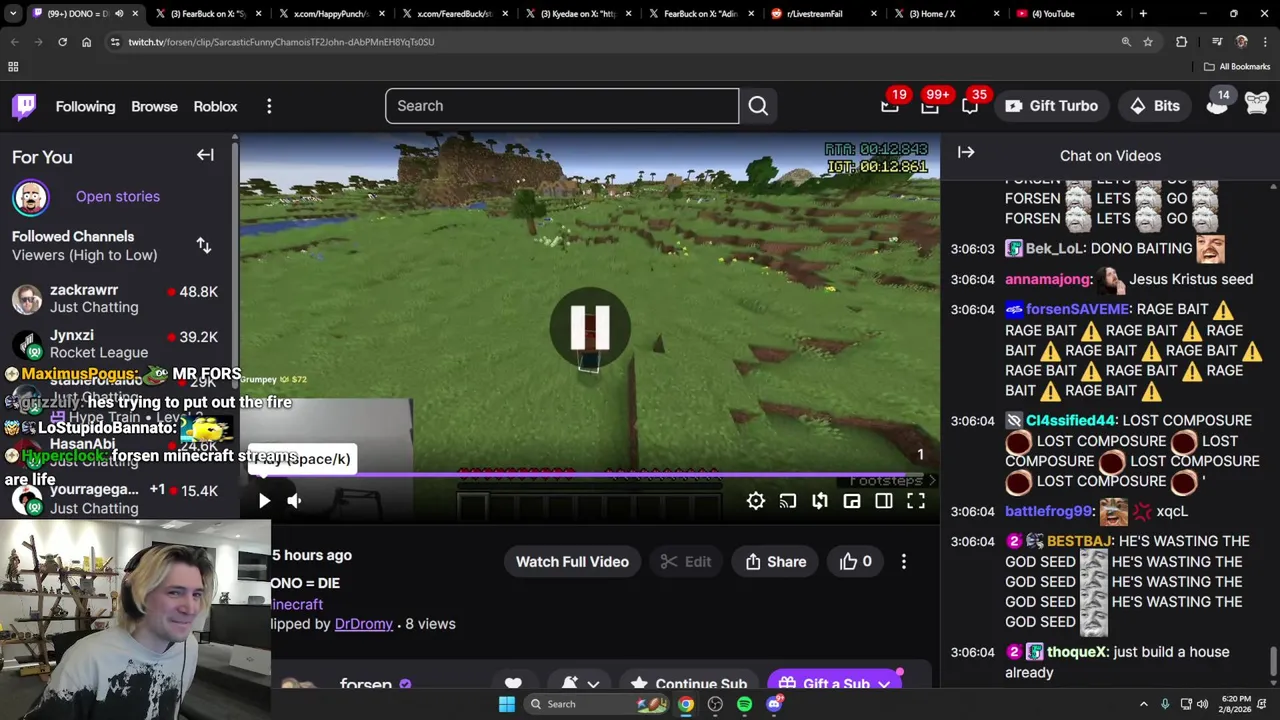This screenshot has height=720, width=1280.
Task: Click chat username BESTBAJ
Action: (1079, 541)
